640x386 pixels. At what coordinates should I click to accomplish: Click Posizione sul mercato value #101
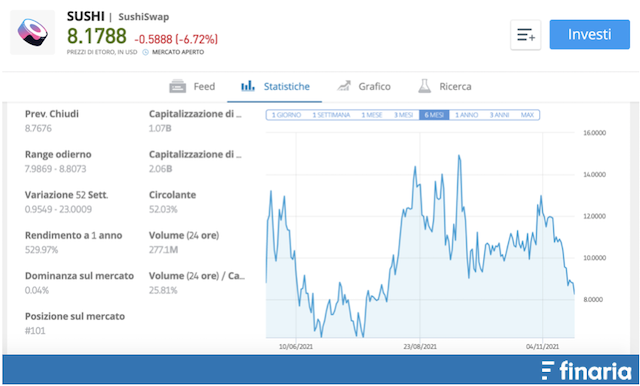(35, 331)
